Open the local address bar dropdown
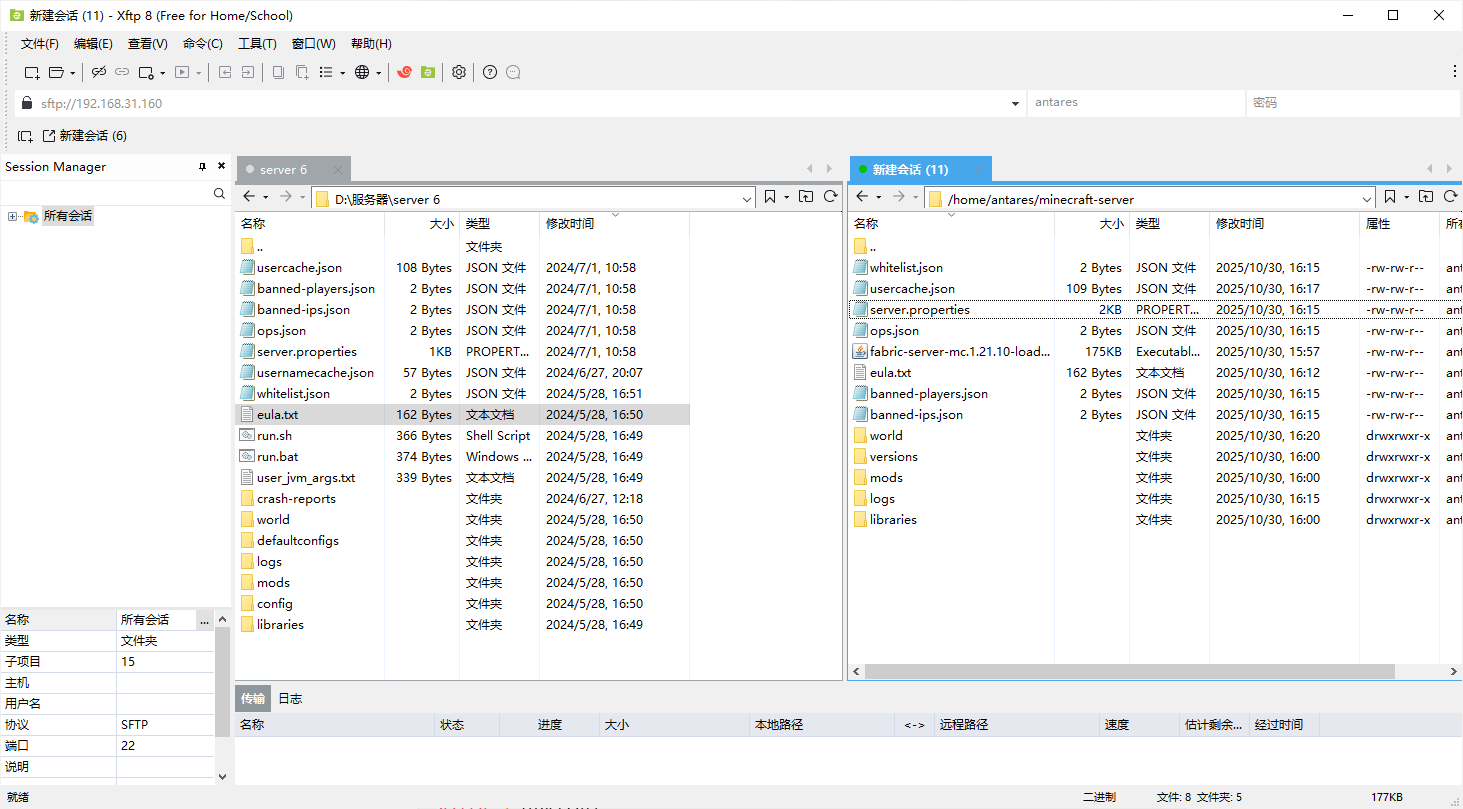Screen dimensions: 1463x809 coord(747,197)
